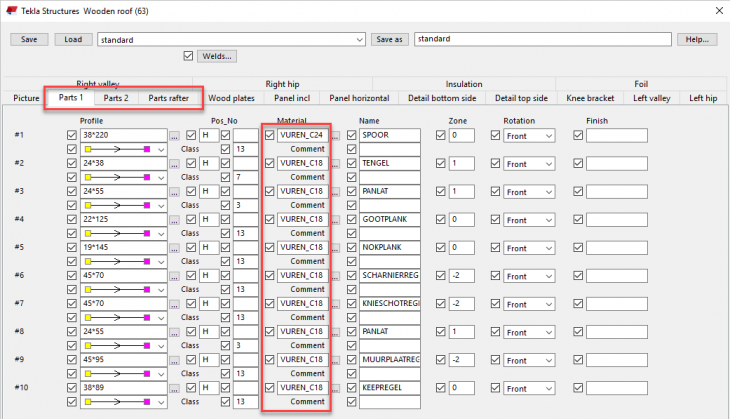730x419 pixels.
Task: Expand the line position dropdown under 24*38 profile
Action: tap(160, 177)
